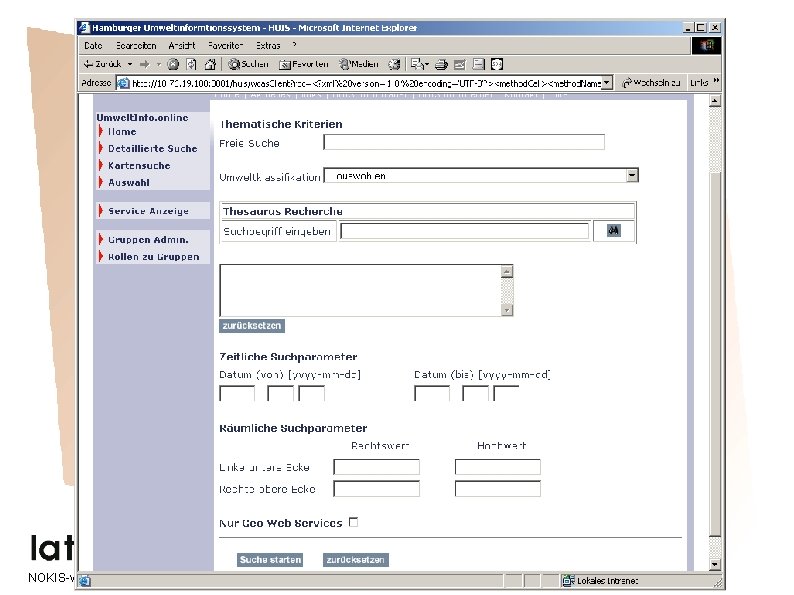
Task: Open the Medien toolbar button
Action: tap(359, 64)
